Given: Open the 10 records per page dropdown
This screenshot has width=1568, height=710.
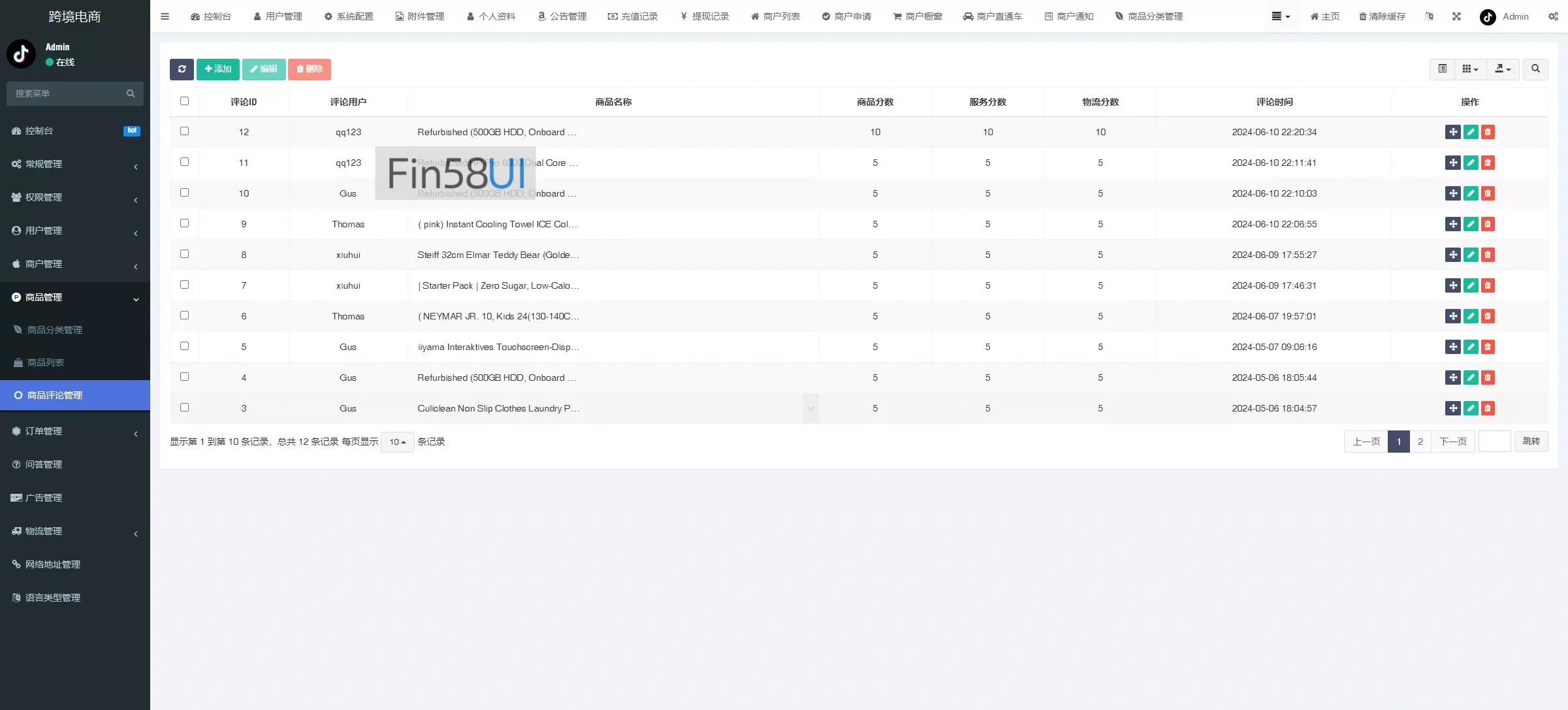Looking at the screenshot, I should 397,442.
